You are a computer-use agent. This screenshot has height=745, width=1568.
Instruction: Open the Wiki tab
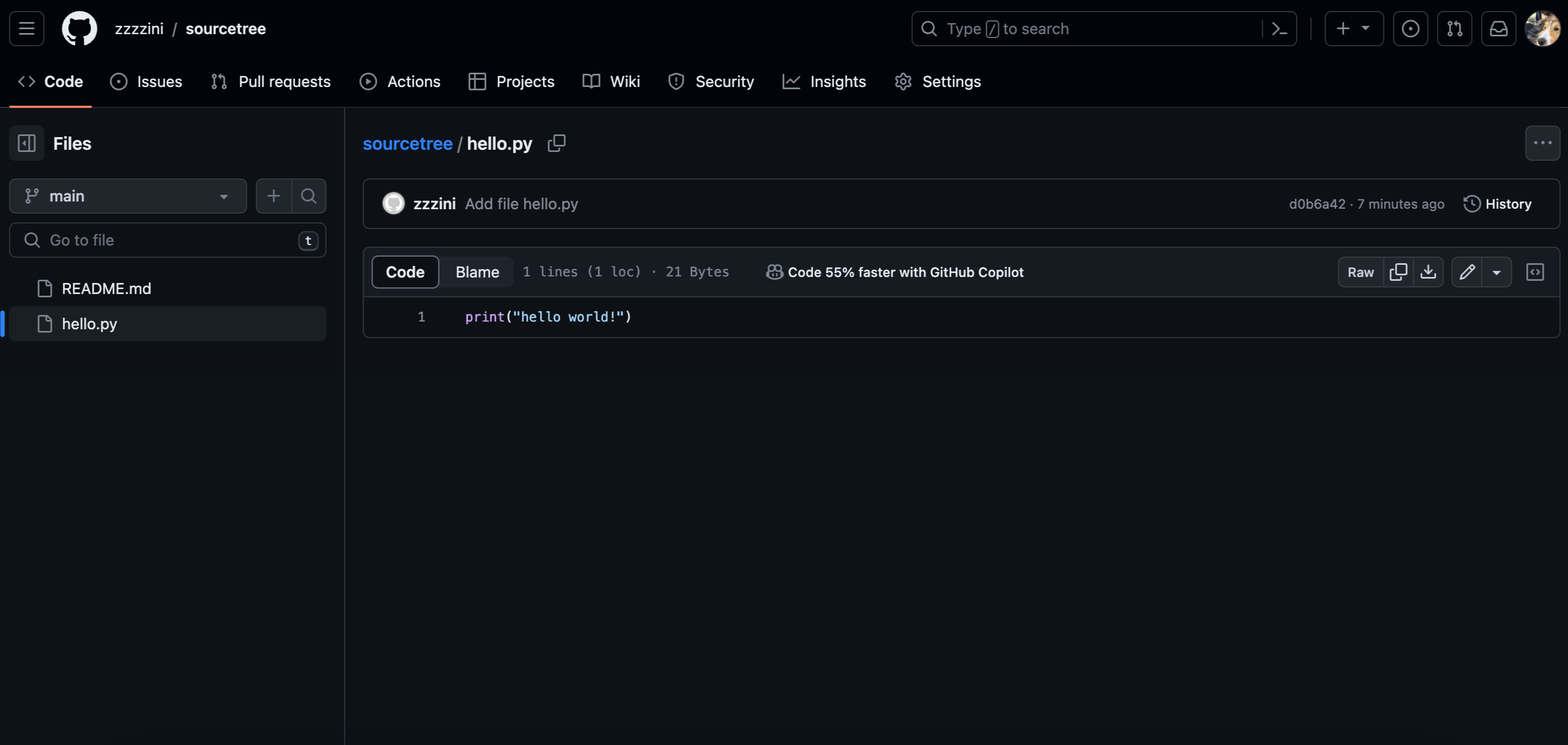click(611, 81)
